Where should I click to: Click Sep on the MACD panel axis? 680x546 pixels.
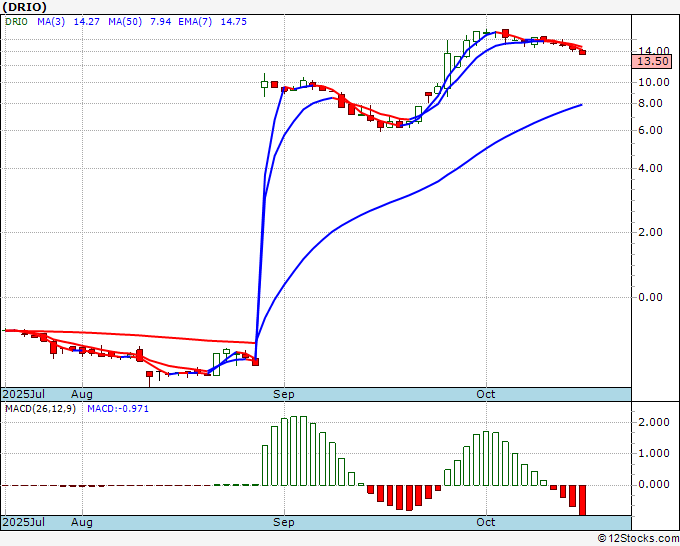click(284, 522)
